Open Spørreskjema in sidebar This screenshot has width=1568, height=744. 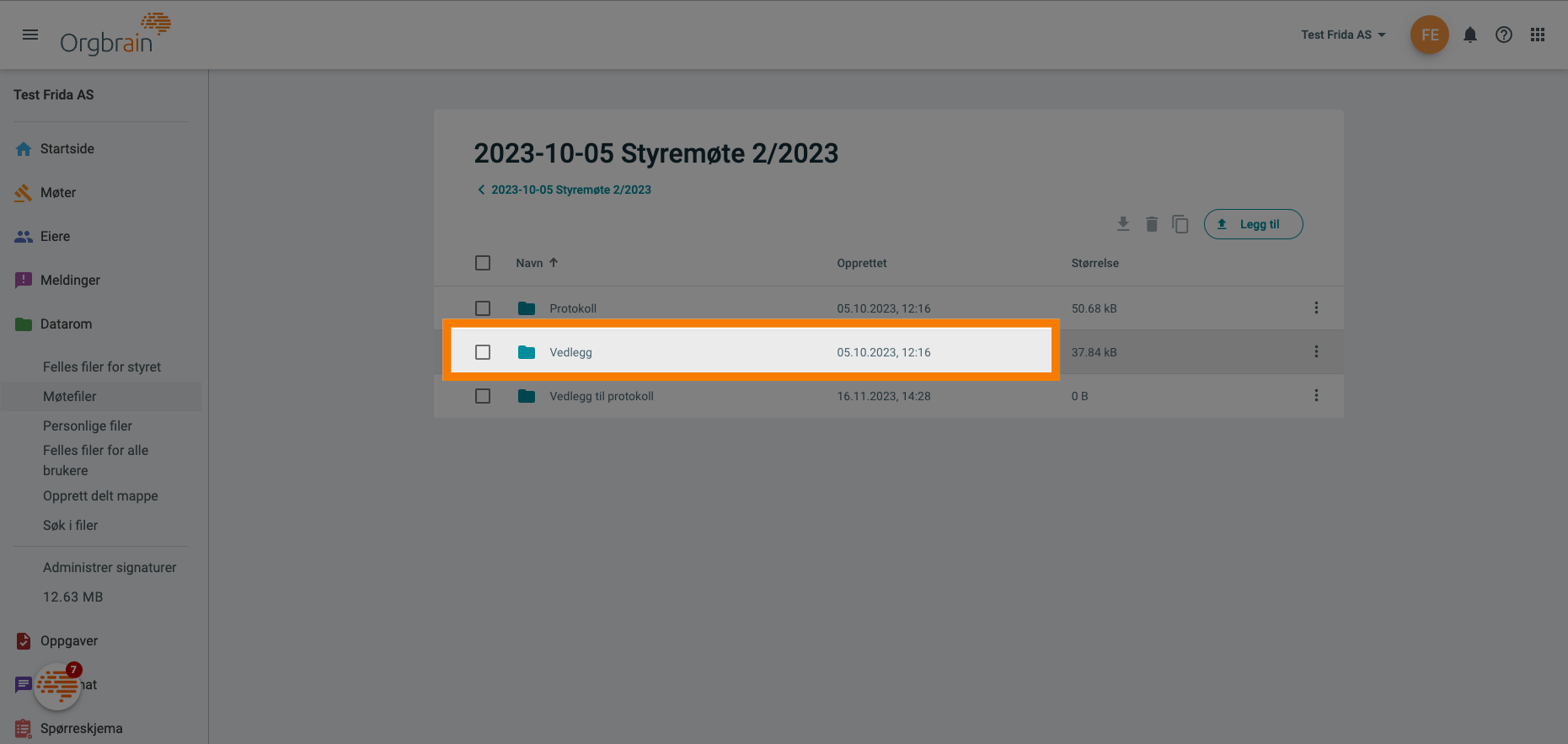click(x=82, y=729)
